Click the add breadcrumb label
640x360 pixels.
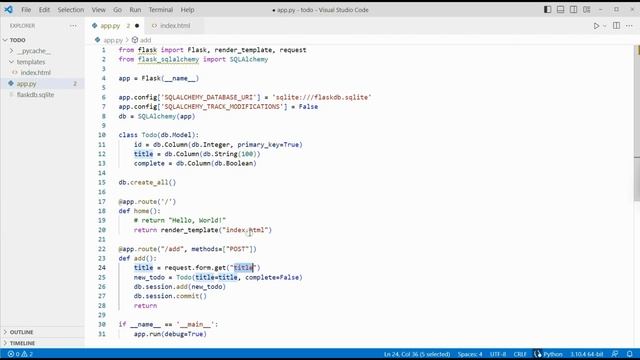click(145, 40)
